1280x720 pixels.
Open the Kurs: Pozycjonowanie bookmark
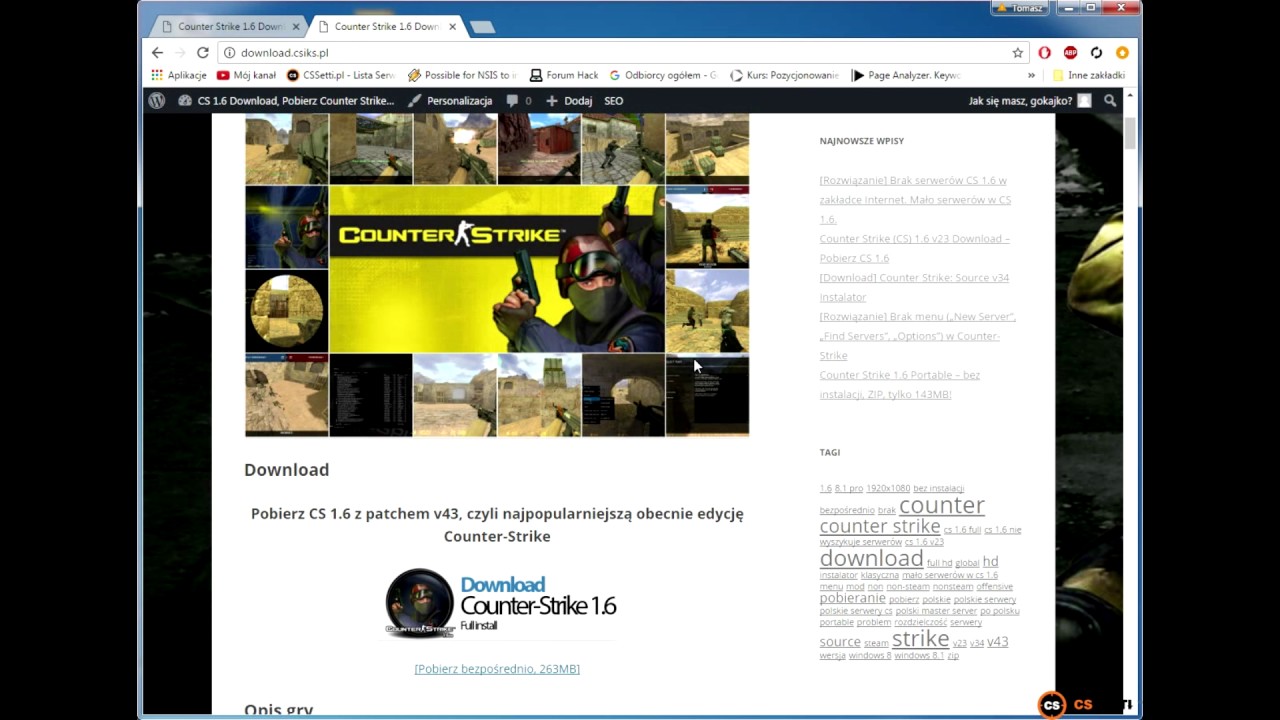785,75
